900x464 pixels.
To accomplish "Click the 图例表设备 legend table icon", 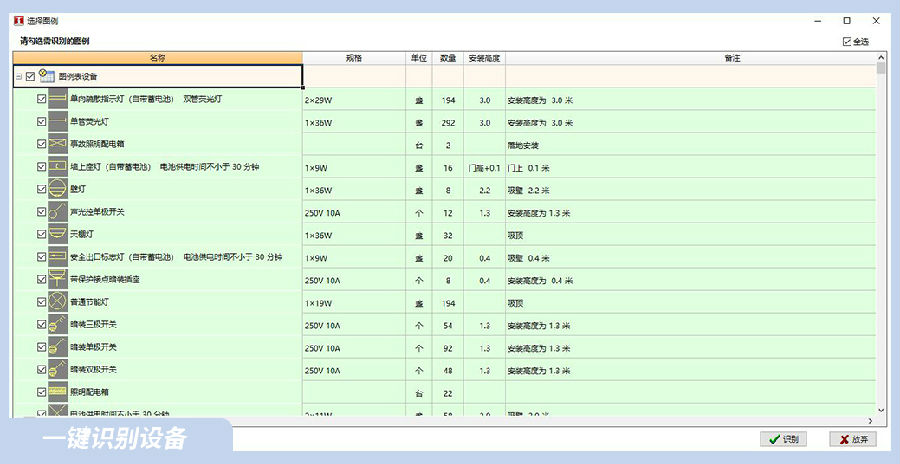I will [47, 76].
